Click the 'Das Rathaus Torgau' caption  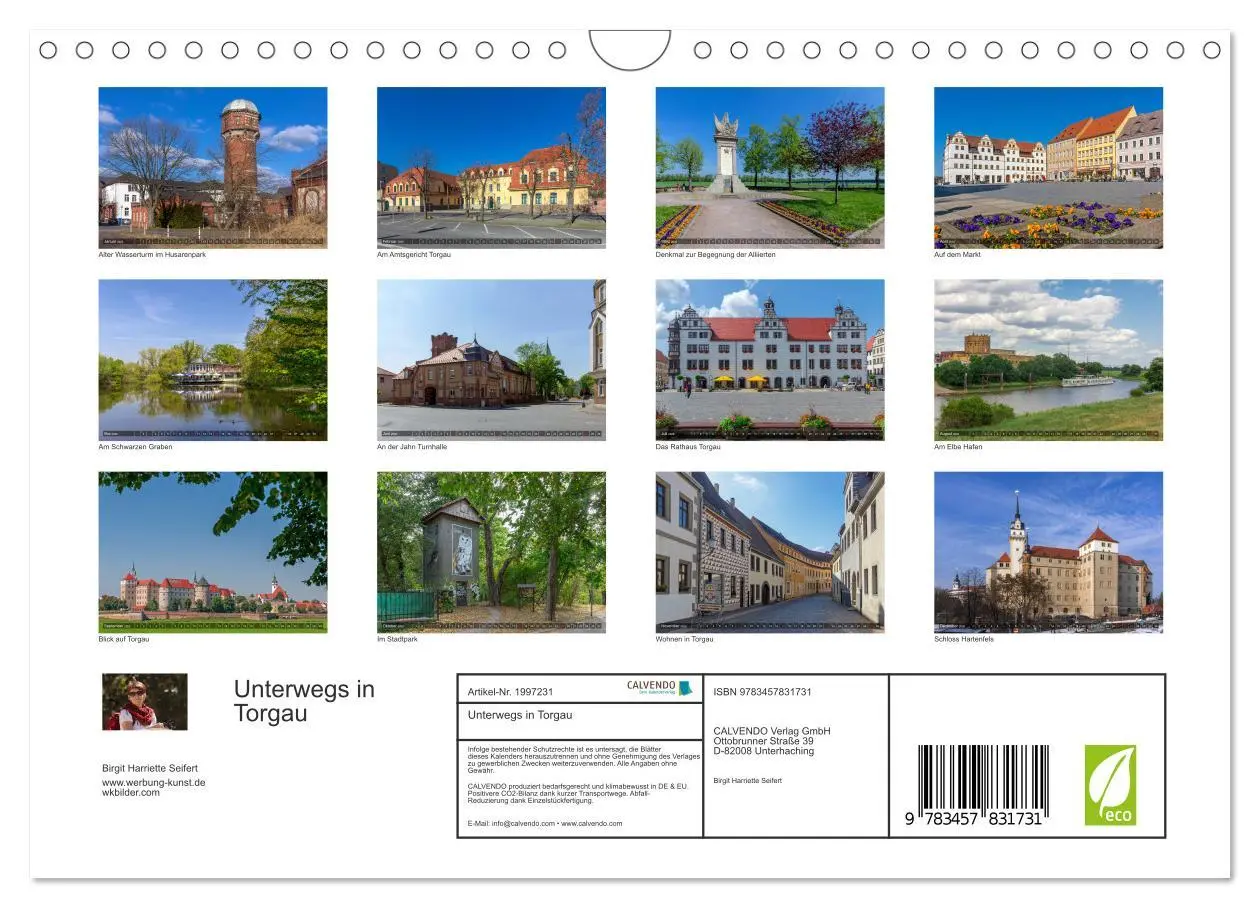click(688, 447)
